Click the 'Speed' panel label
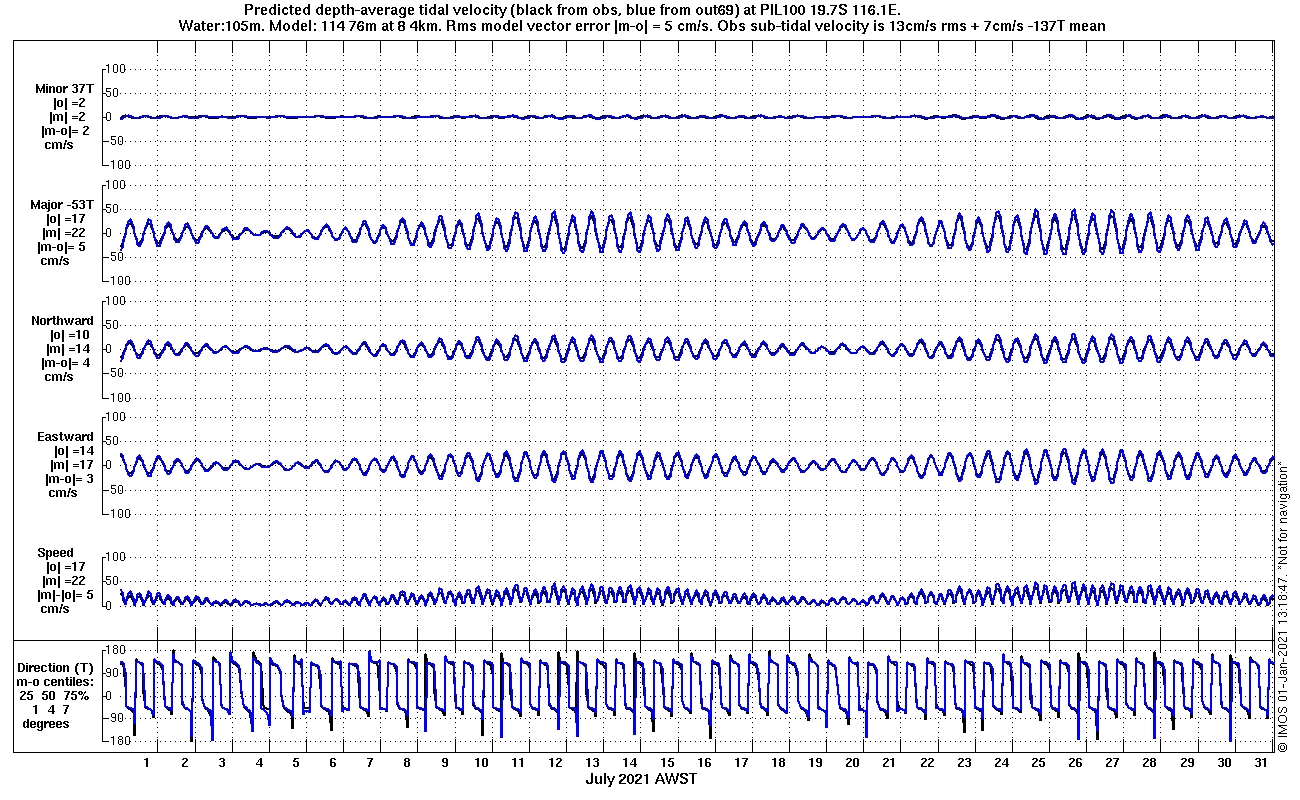This screenshot has height=800, width=1300. point(55,553)
